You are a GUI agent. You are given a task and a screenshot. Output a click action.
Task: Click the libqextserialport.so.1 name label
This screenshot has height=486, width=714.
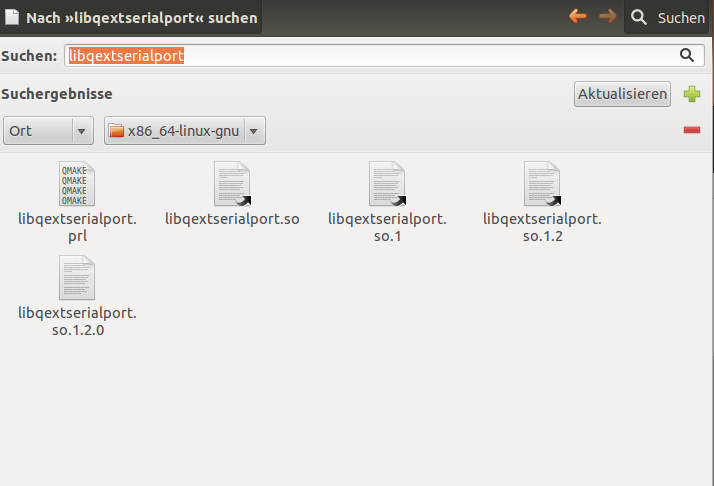pos(388,227)
